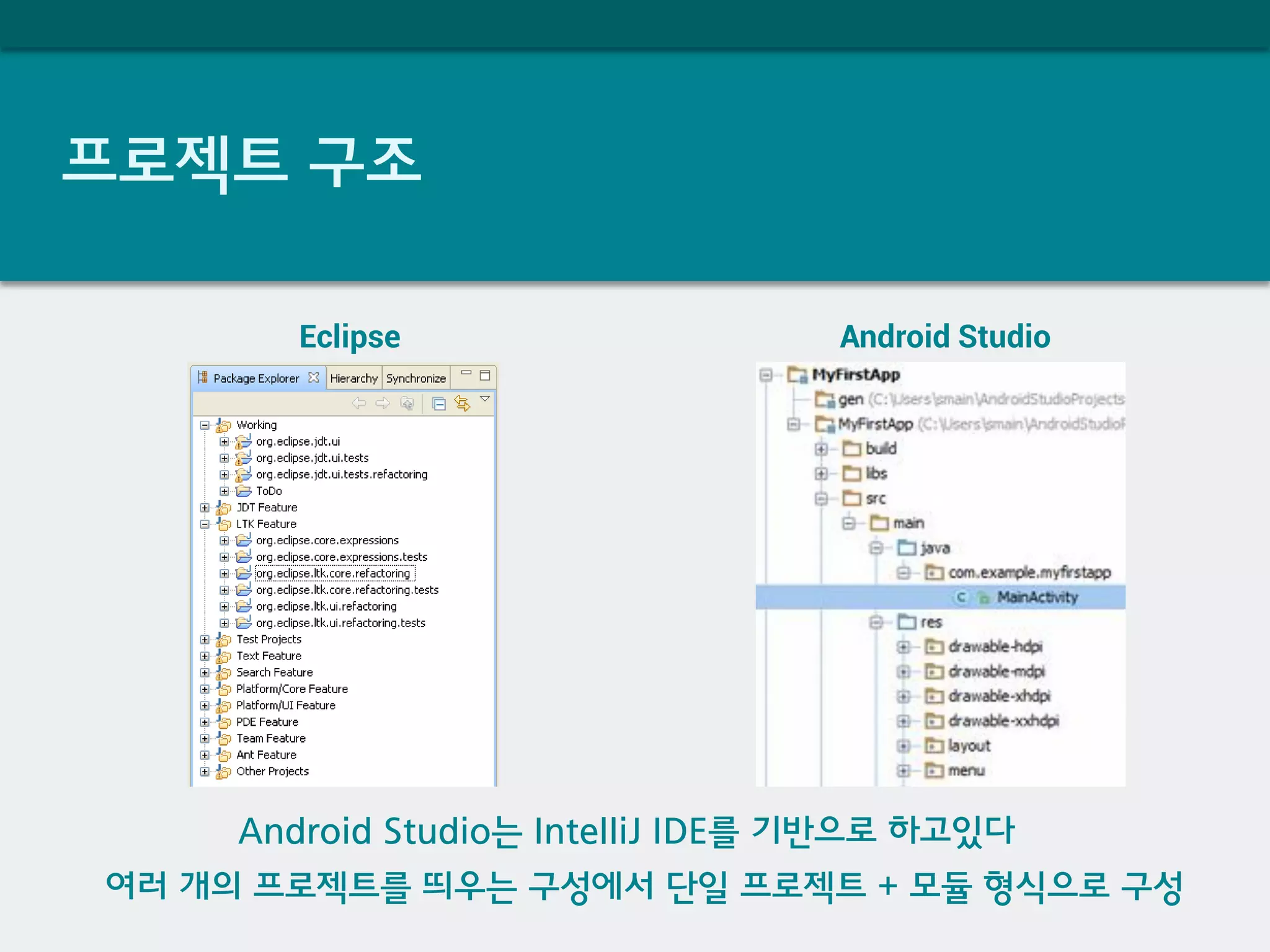Click the Back navigation arrow in Eclipse
The width and height of the screenshot is (1270, 952).
coord(359,403)
